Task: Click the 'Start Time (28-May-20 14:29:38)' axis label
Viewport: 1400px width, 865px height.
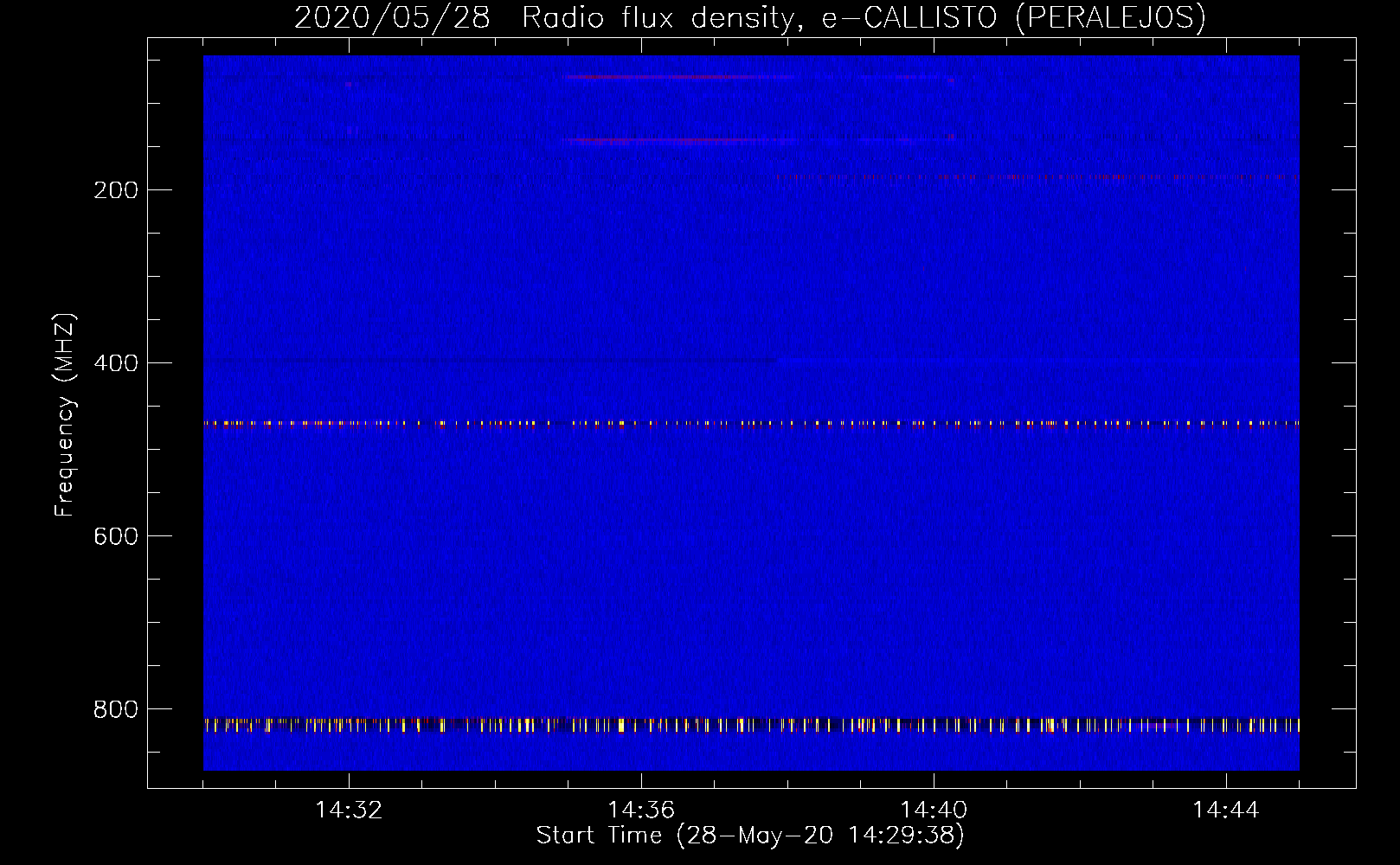Action: coord(750,836)
